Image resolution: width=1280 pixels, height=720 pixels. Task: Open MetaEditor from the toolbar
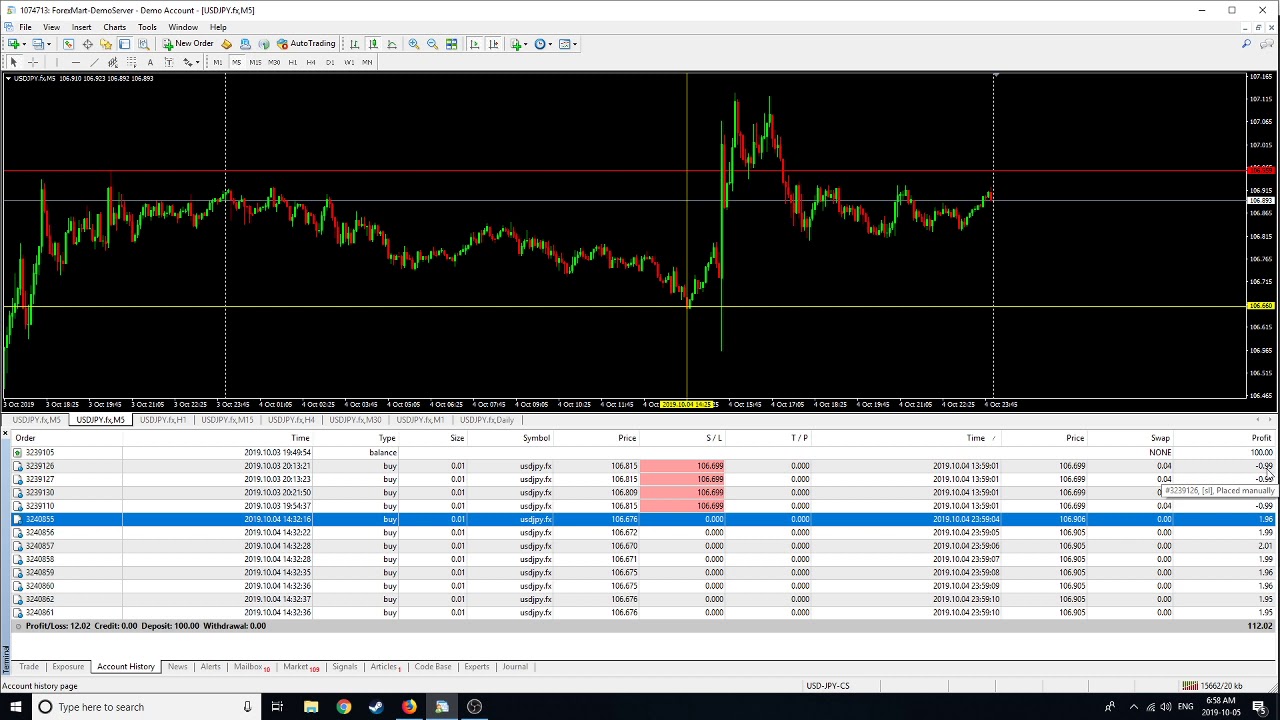pos(226,44)
